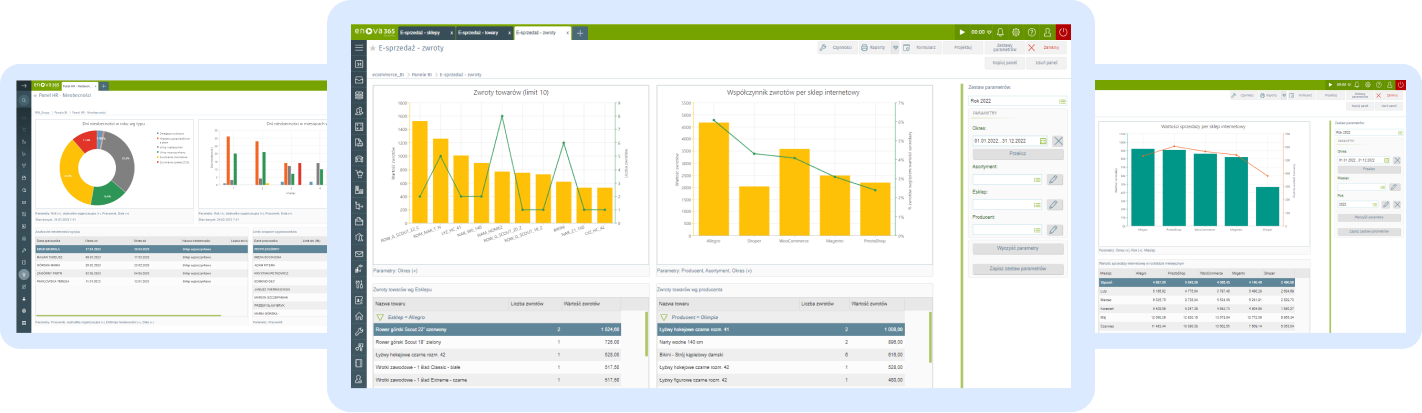Click the help question mark icon
The image size is (1422, 413).
(1032, 32)
